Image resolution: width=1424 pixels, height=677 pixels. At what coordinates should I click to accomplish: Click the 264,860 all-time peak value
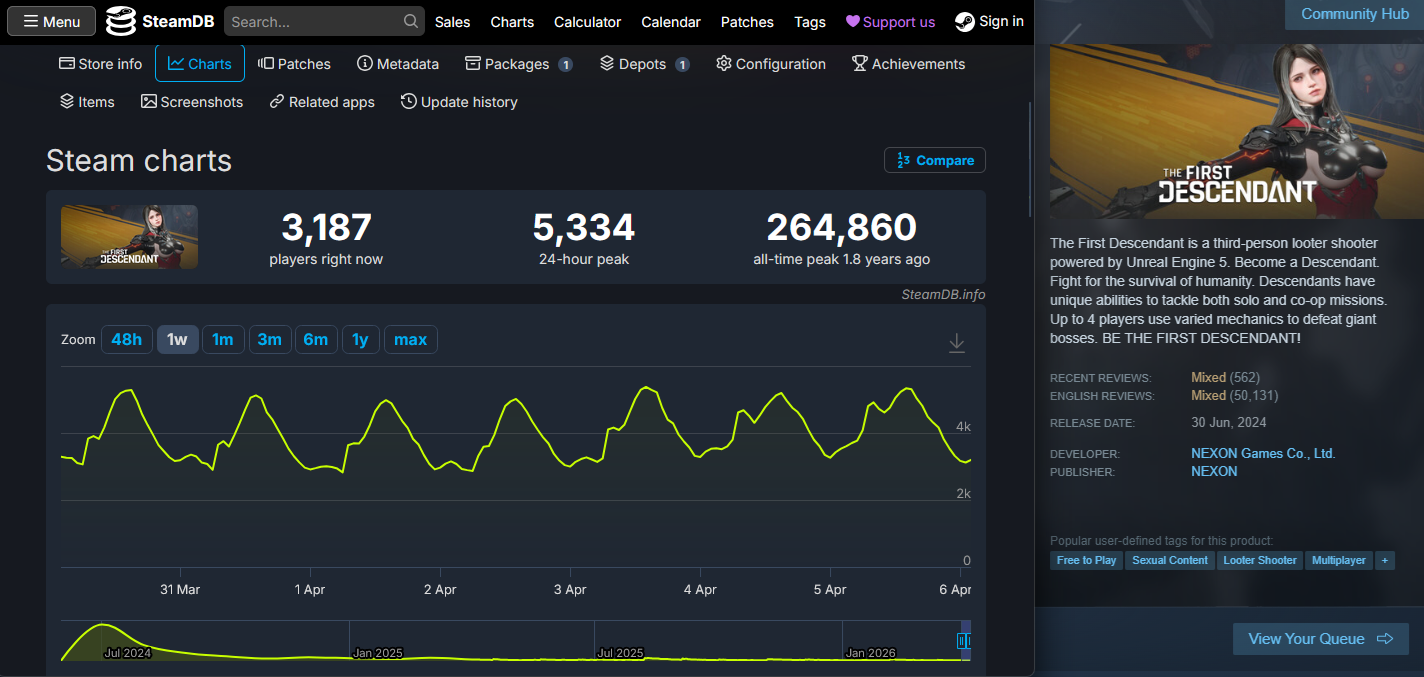[842, 228]
